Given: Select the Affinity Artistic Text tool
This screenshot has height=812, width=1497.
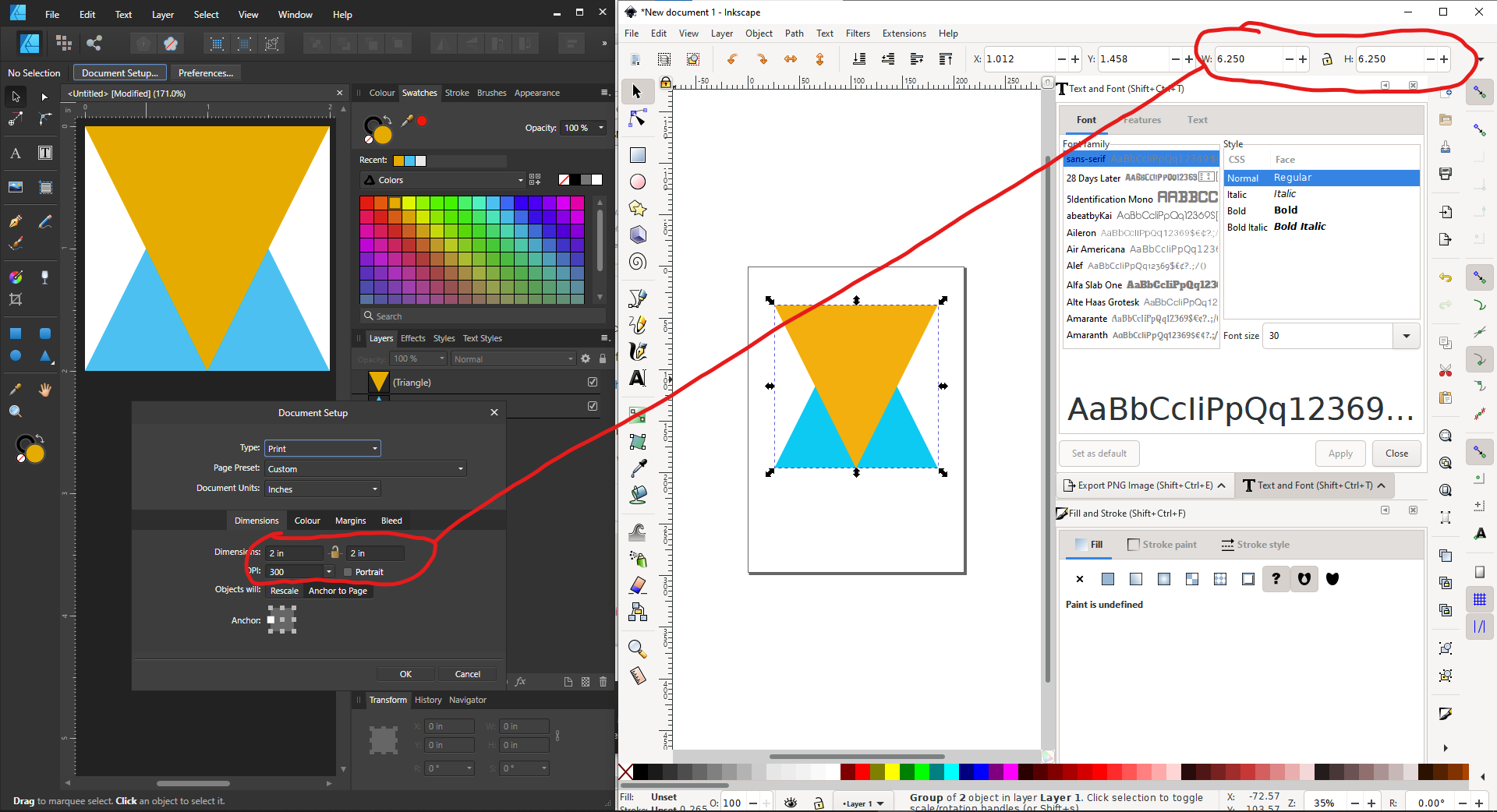Looking at the screenshot, I should click(16, 153).
